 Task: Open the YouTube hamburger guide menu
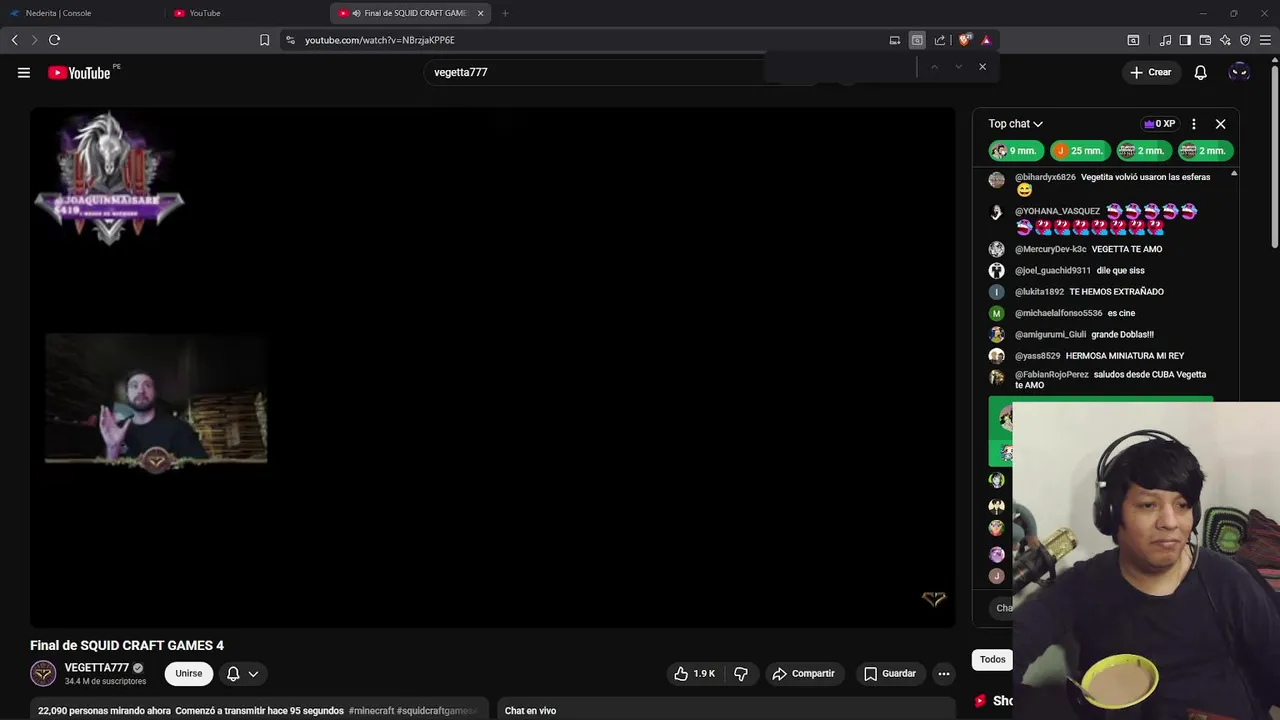click(x=24, y=72)
